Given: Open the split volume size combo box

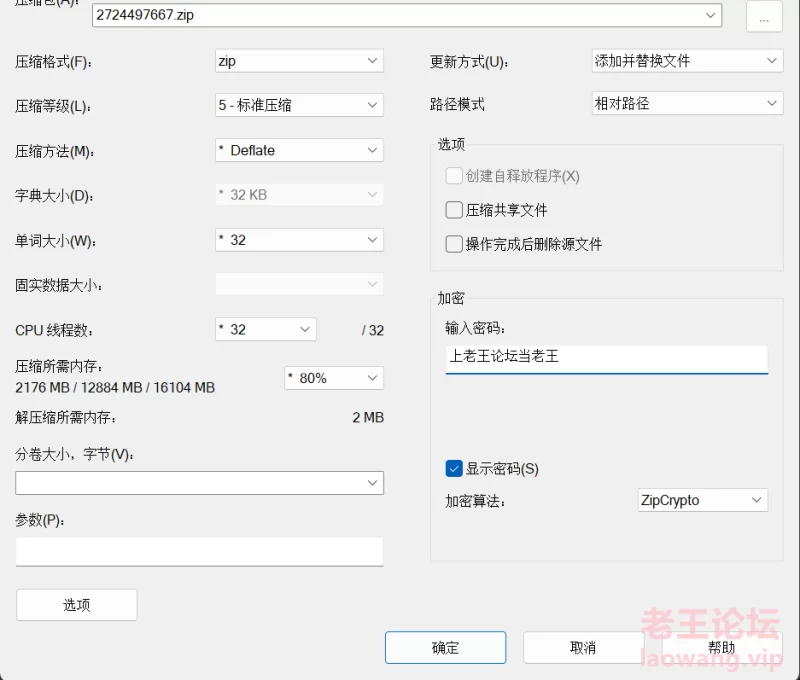Looking at the screenshot, I should (199, 483).
